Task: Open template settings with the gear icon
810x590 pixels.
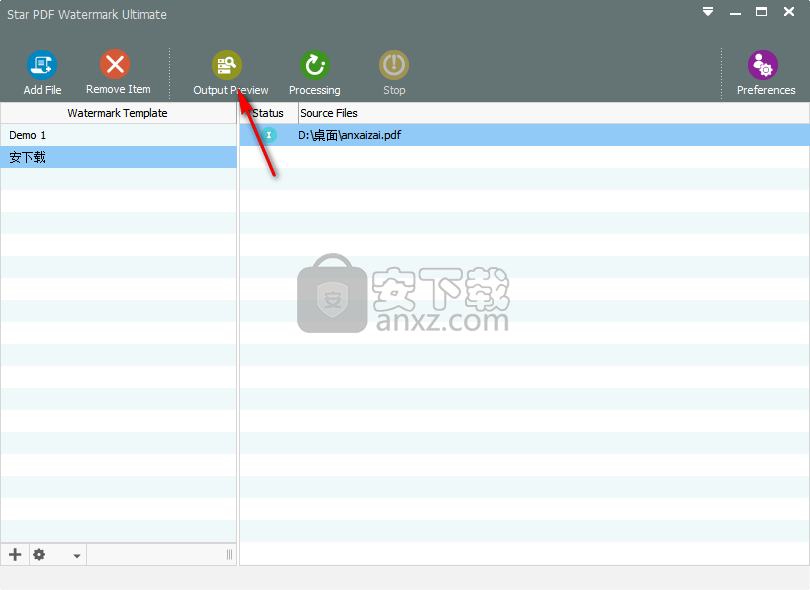Action: 39,554
